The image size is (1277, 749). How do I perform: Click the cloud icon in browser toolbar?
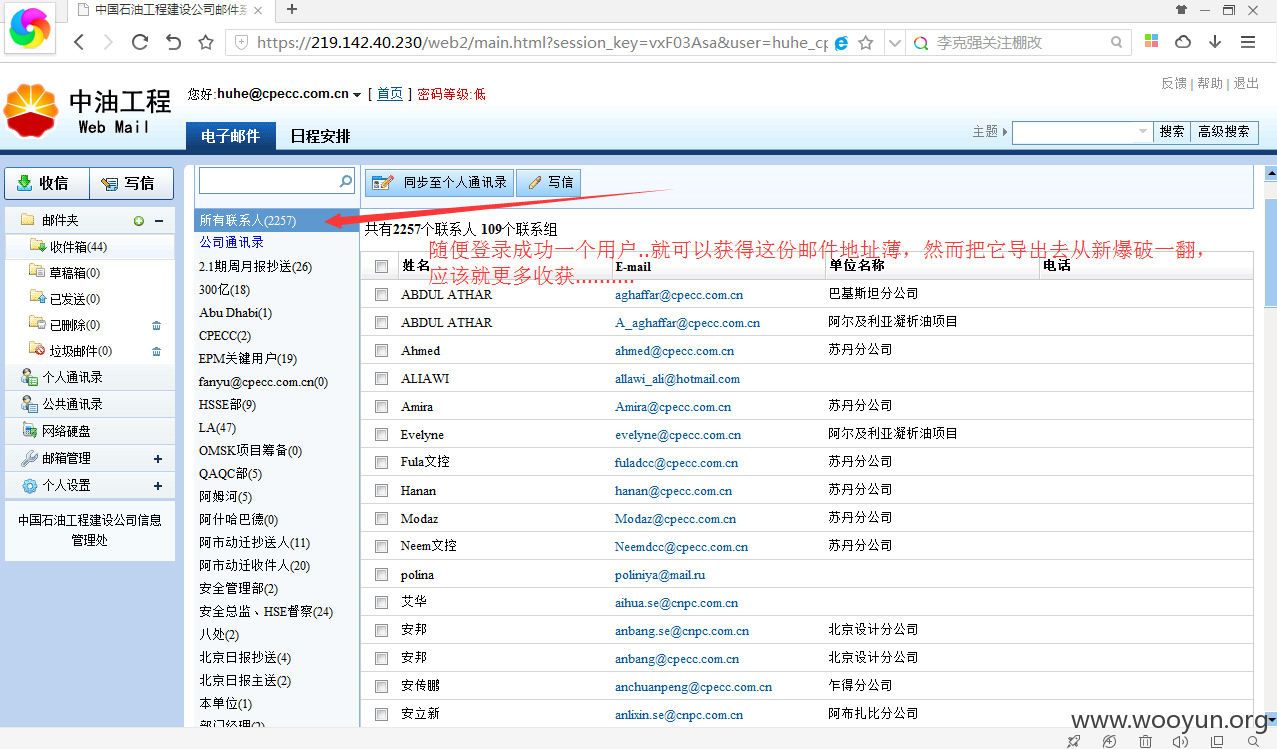[1183, 43]
